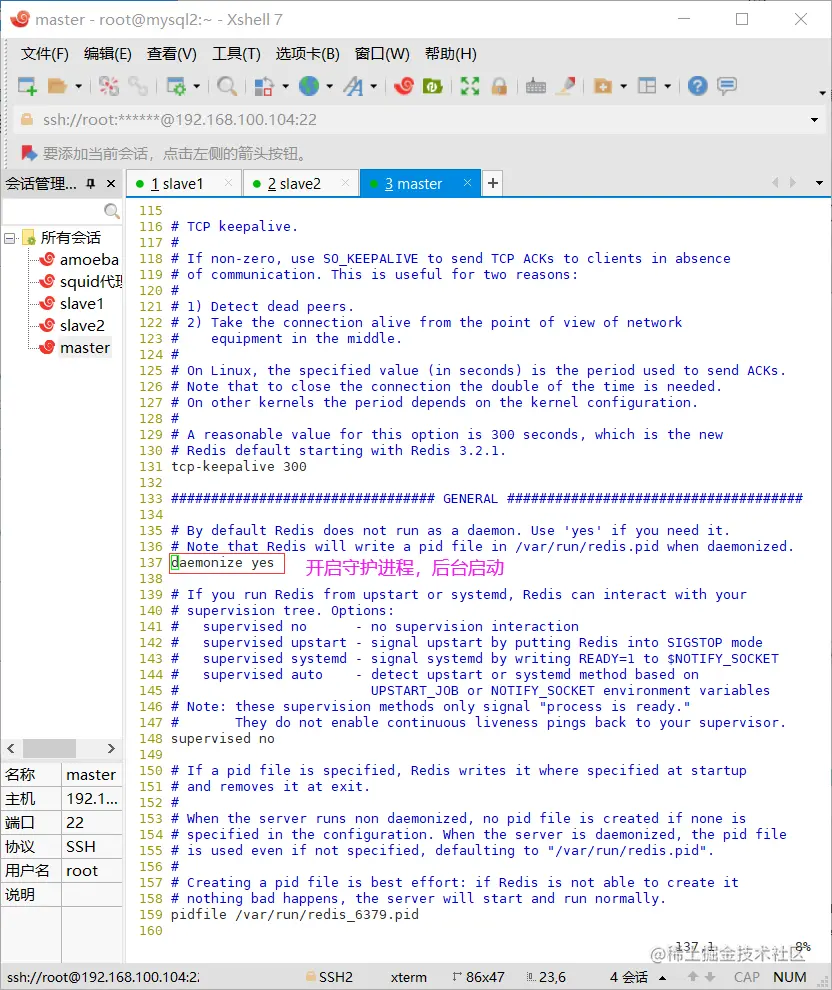Add a new tab with plus button
The image size is (832, 990).
click(x=493, y=183)
